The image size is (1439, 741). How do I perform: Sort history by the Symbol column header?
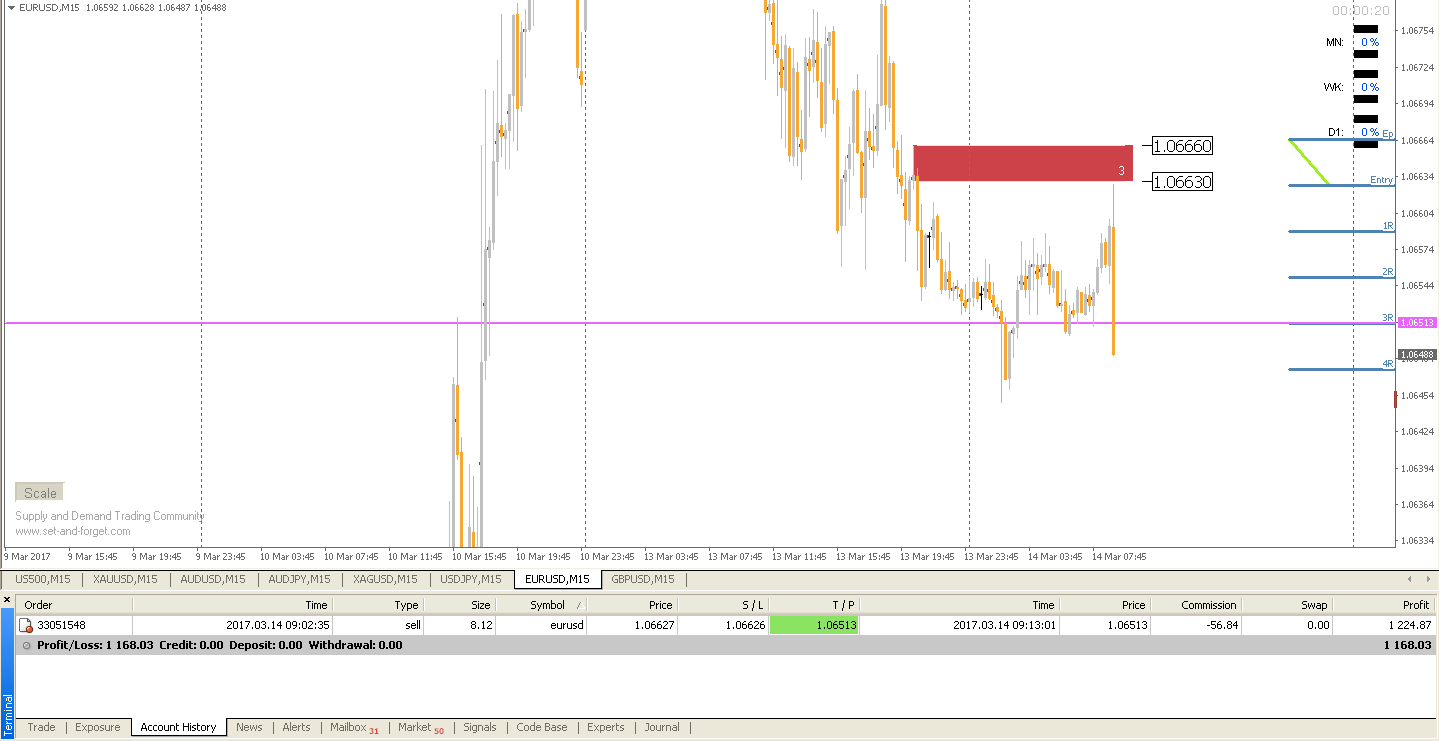pos(541,605)
